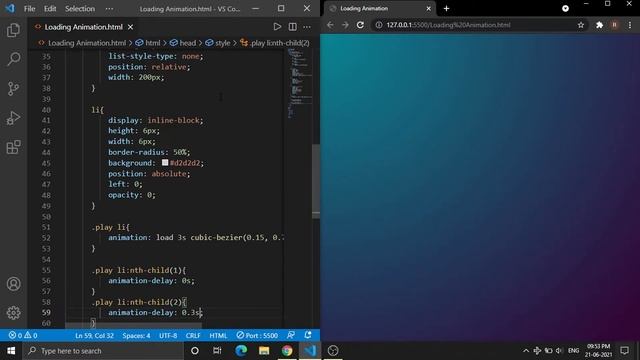Close the Loading Animation browser tab
640x360 pixels.
pyautogui.click(x=429, y=9)
